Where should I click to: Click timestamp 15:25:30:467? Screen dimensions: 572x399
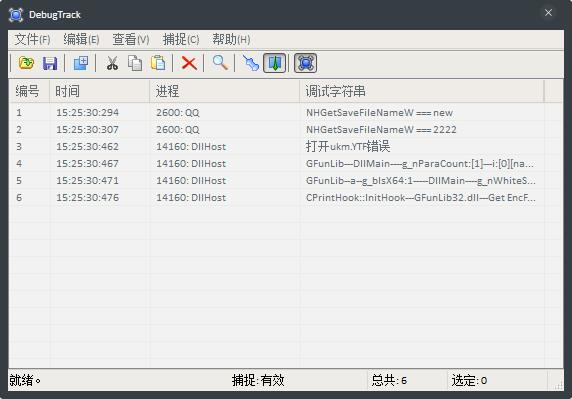tap(88, 163)
